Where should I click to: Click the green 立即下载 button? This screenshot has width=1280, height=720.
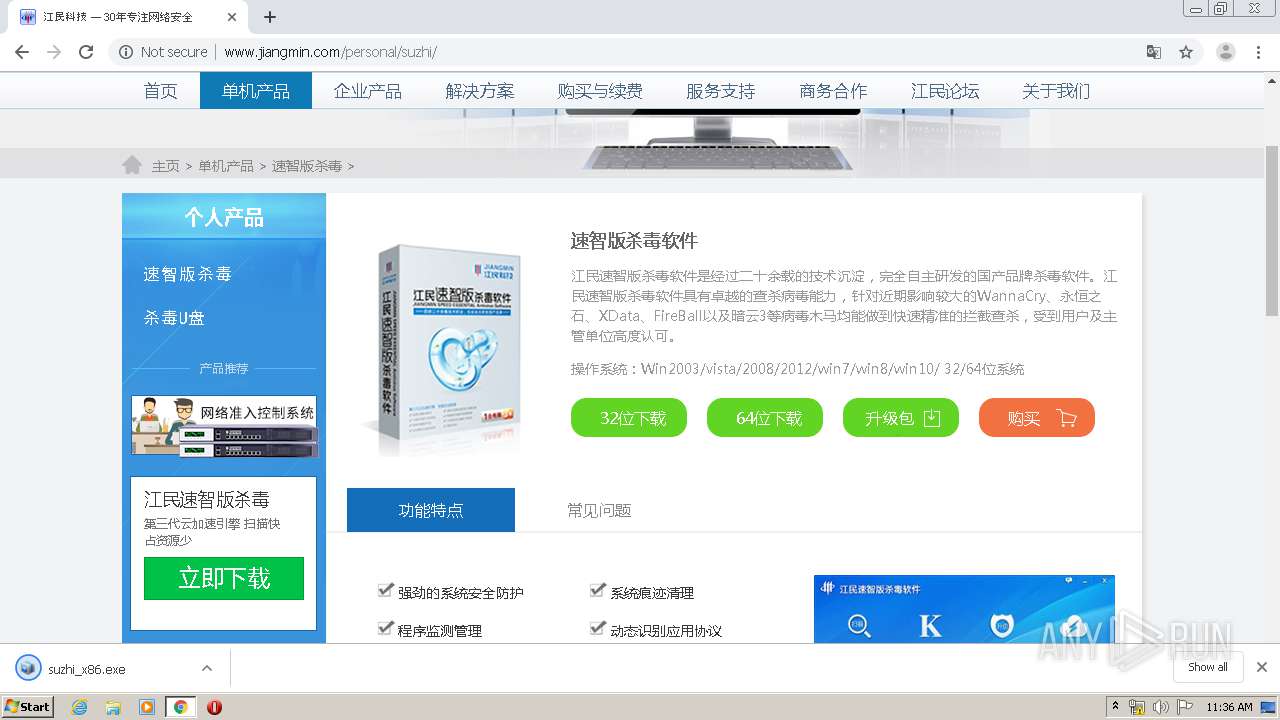coord(224,578)
